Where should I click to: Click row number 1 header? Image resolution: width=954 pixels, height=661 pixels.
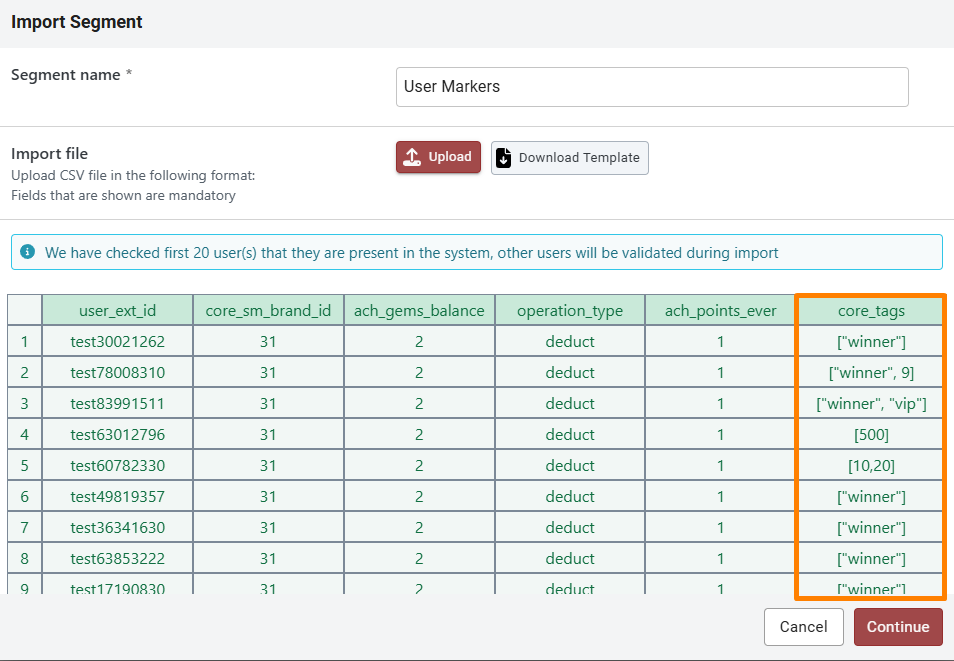(24, 342)
